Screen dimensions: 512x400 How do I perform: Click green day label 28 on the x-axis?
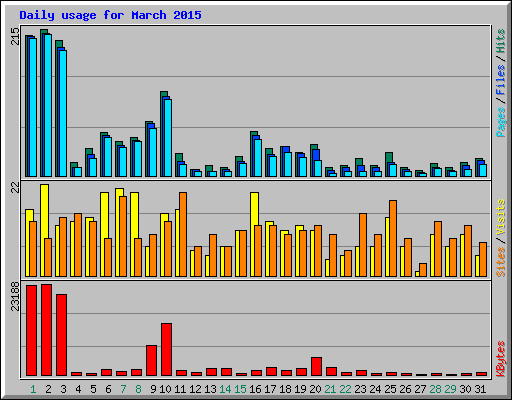tap(435, 389)
